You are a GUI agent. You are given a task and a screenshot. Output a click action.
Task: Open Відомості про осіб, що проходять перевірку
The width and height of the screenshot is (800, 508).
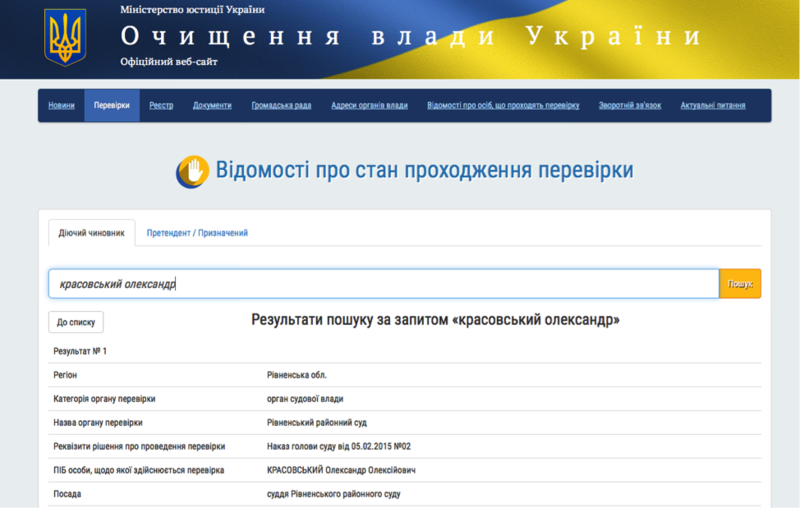tap(503, 106)
